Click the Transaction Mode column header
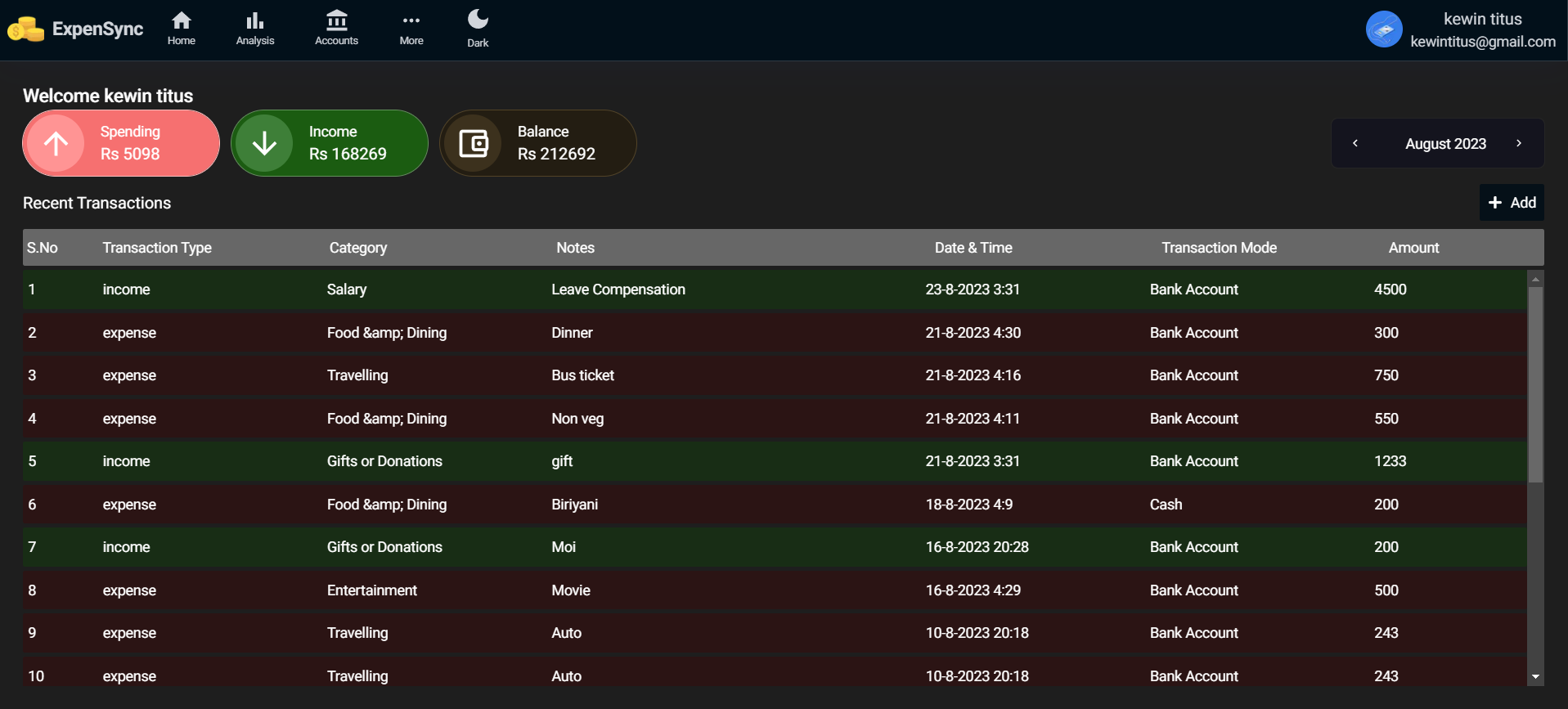 [1219, 248]
